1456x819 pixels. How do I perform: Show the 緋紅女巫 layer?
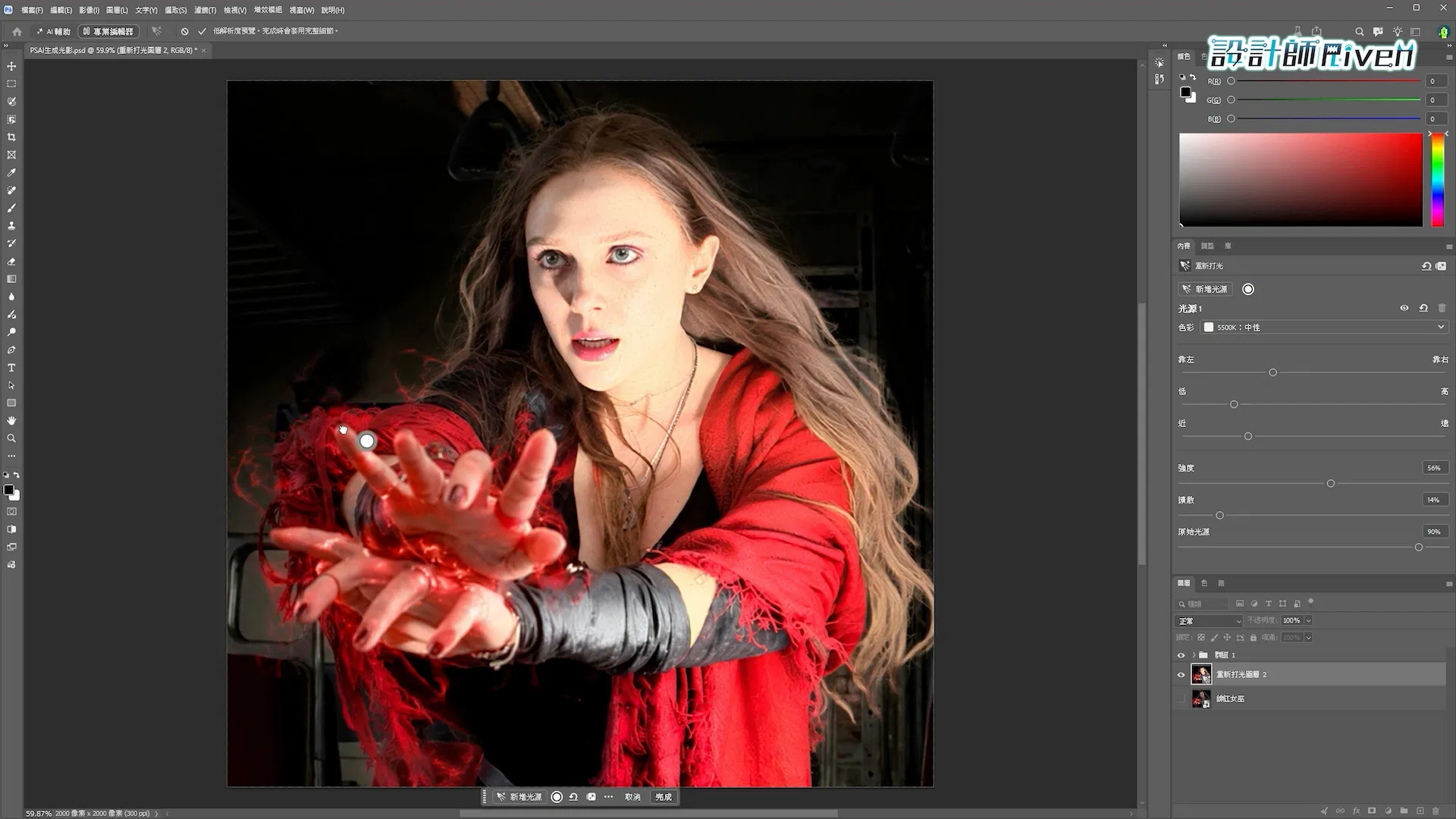click(x=1181, y=699)
